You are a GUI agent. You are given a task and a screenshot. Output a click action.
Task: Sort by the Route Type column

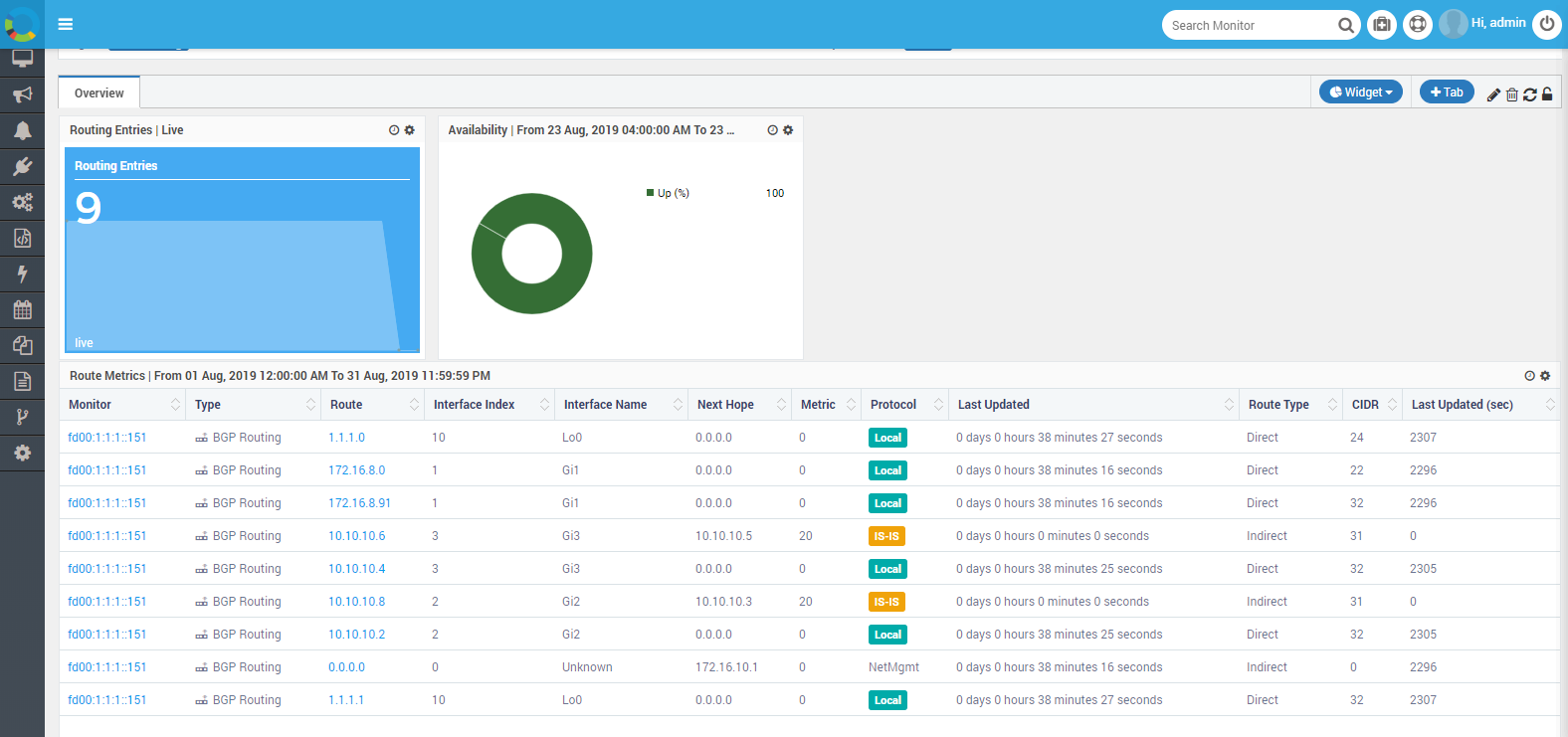[x=1291, y=405]
